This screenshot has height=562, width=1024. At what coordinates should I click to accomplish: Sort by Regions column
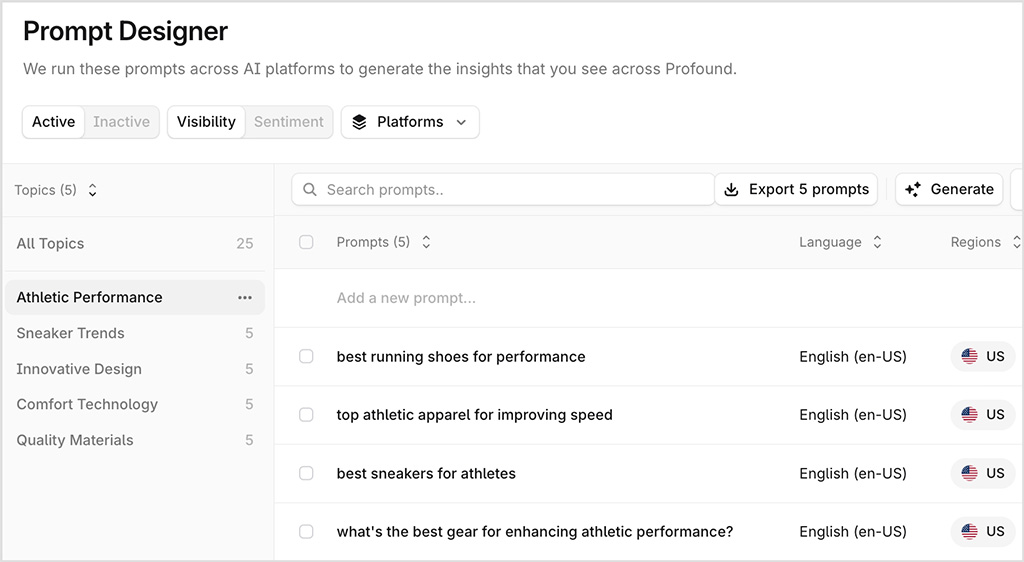pyautogui.click(x=985, y=242)
